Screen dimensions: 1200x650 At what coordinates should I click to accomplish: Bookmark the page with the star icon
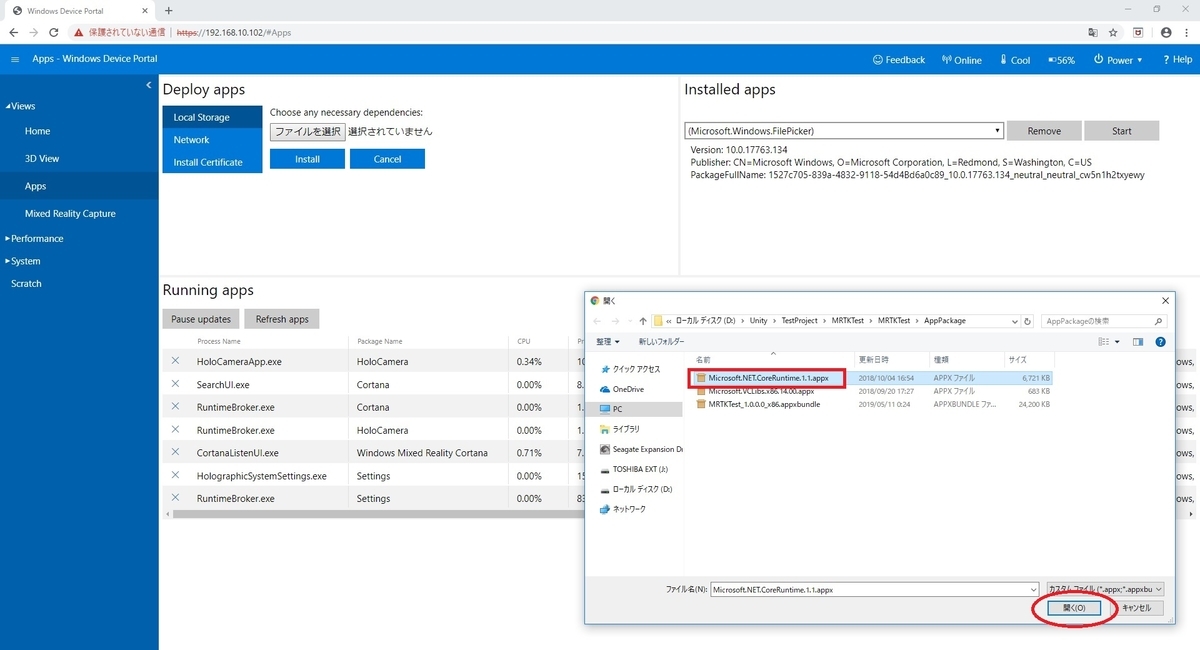tap(1113, 32)
